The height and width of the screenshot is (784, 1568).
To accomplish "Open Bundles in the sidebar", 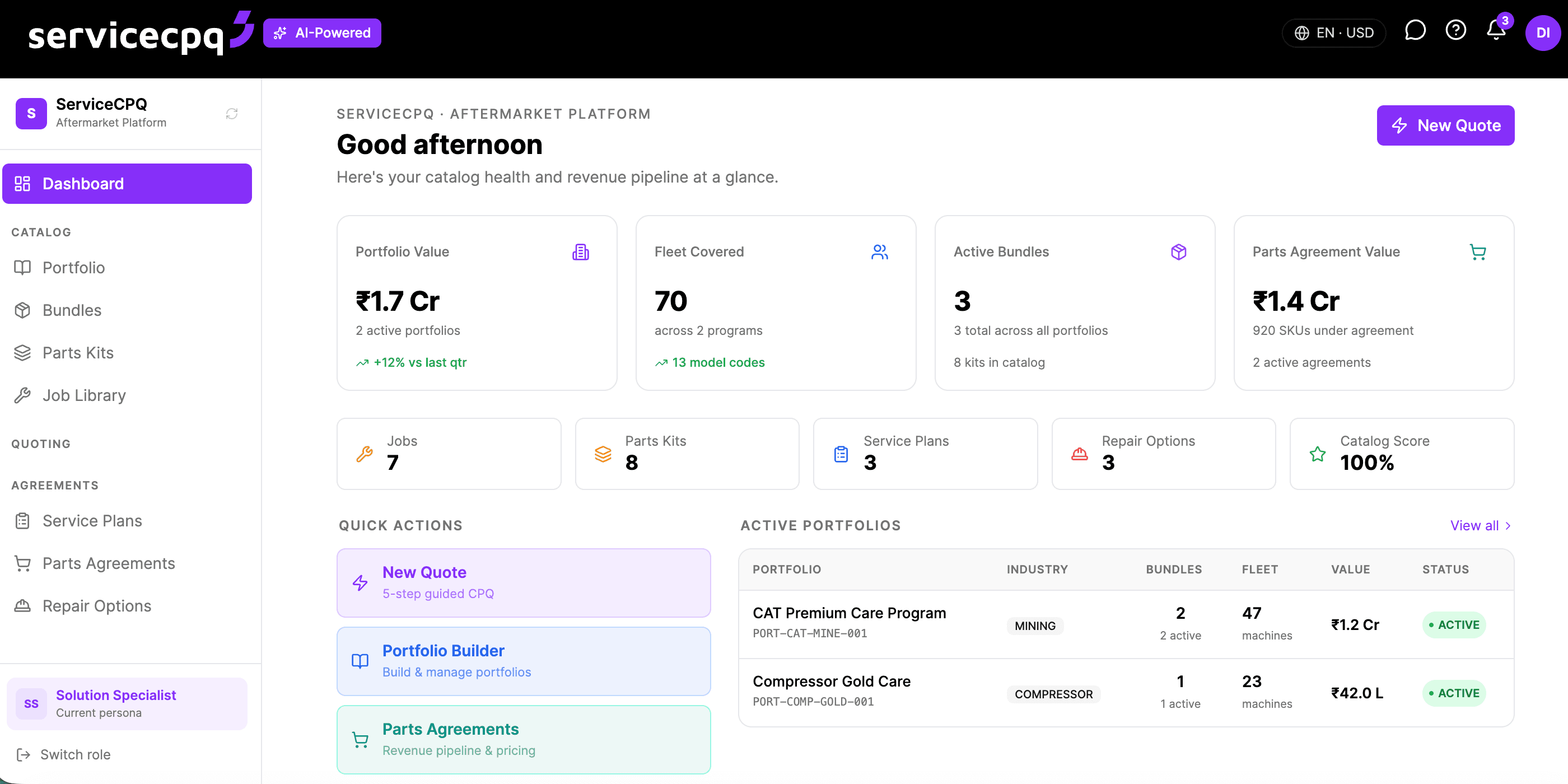I will click(127, 310).
